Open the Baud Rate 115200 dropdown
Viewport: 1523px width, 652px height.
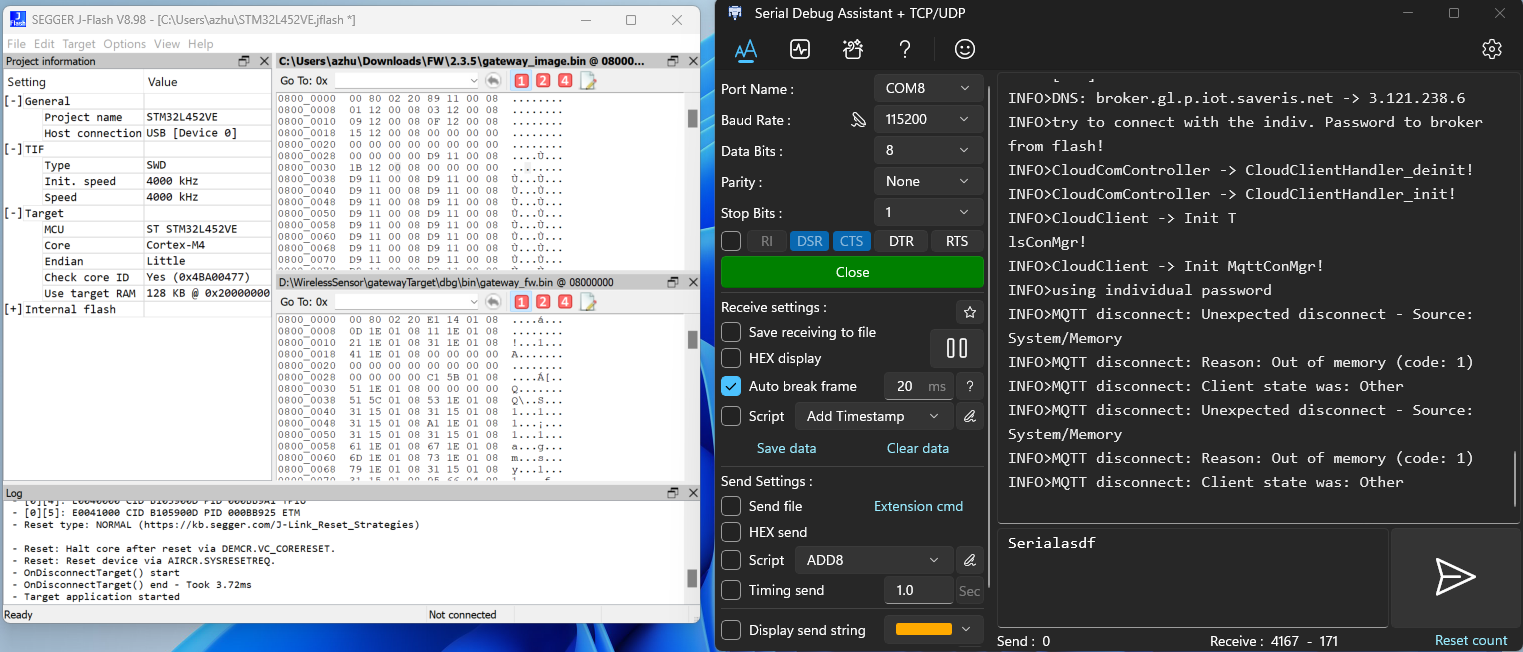click(x=928, y=119)
